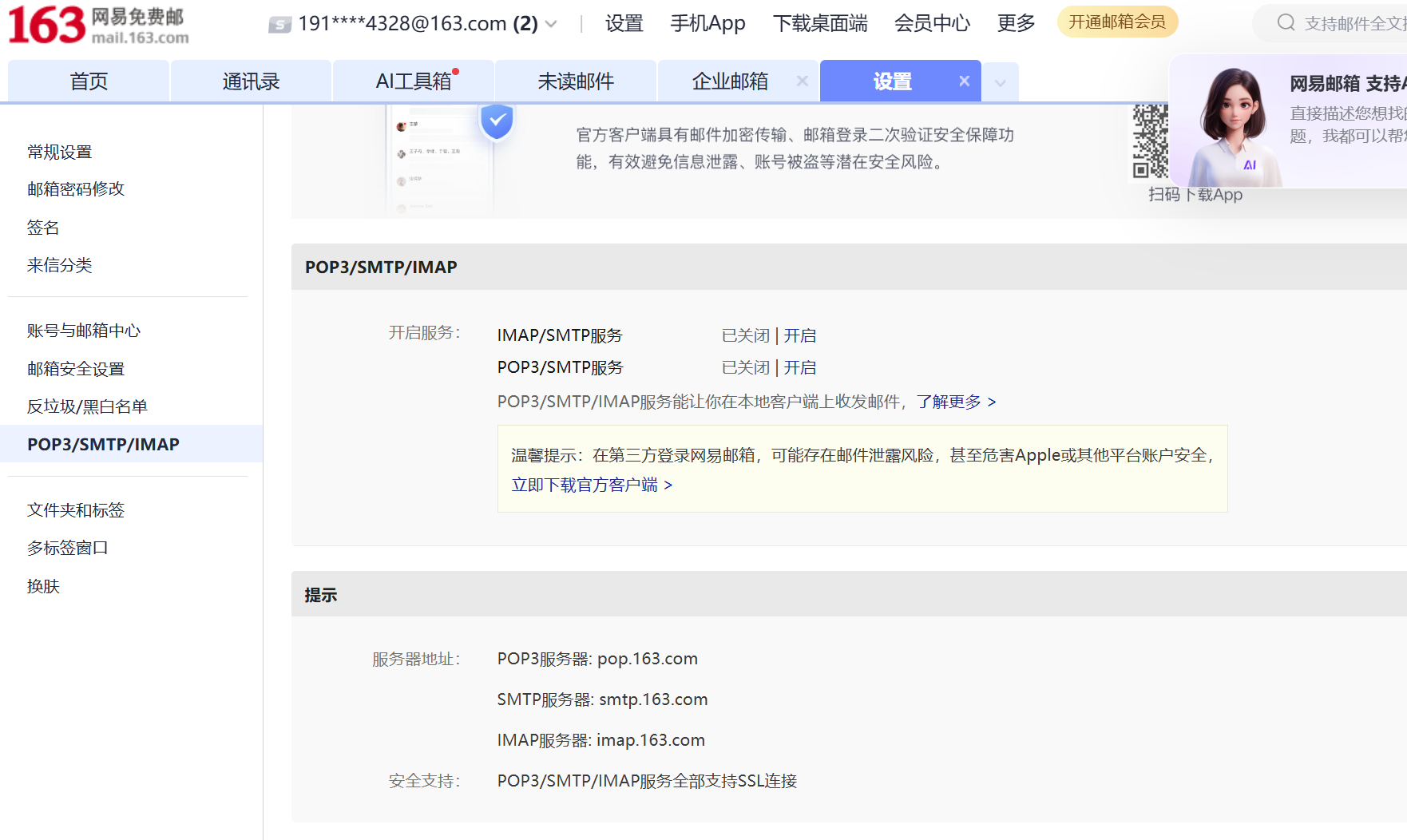The width and height of the screenshot is (1407, 840).
Task: Open the 下载桌面端 link
Action: [820, 23]
